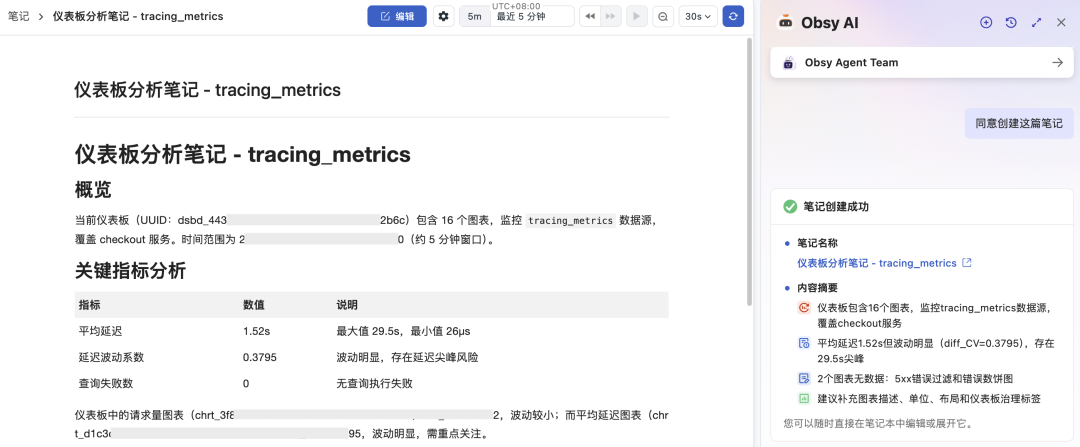
Task: Click external-link icon beside note name
Action: (x=966, y=263)
